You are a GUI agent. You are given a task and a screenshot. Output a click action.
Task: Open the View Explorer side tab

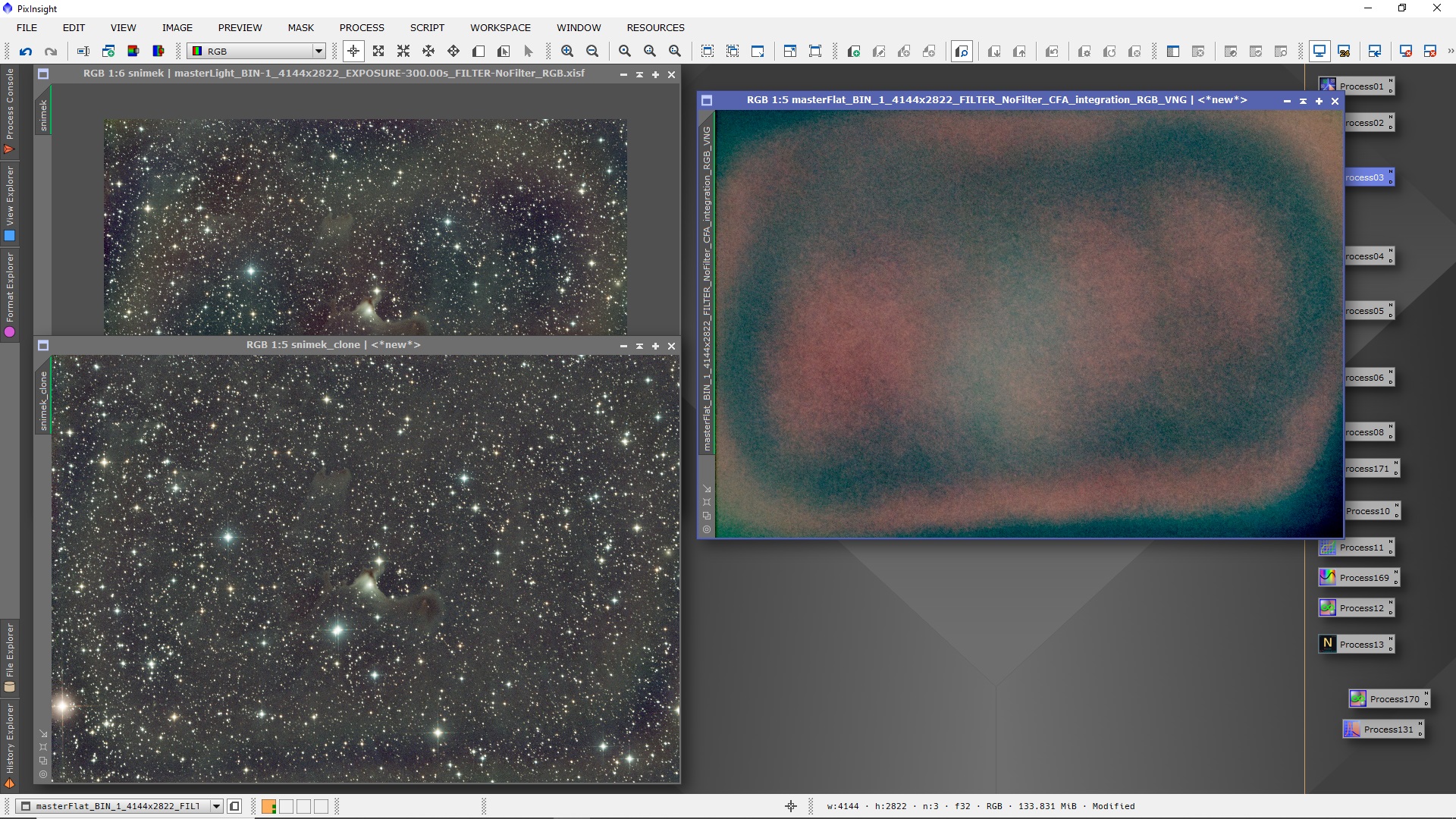pos(10,203)
